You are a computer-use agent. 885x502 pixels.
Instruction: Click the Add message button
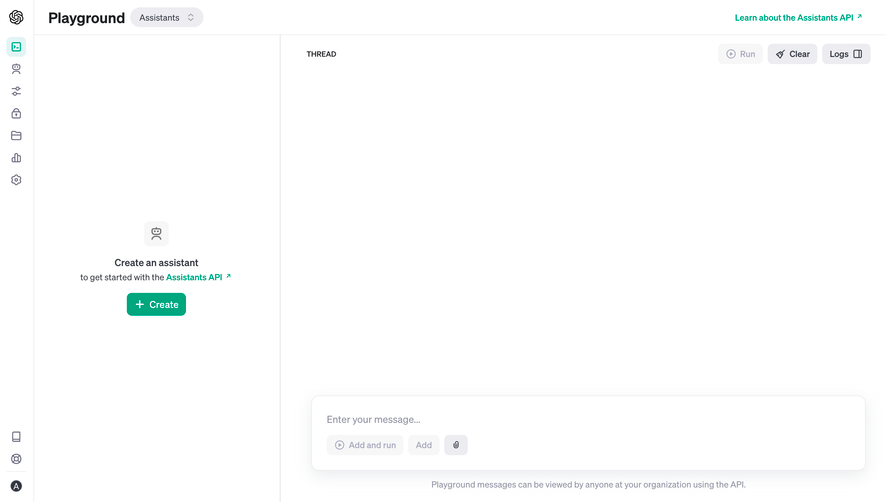(x=424, y=445)
